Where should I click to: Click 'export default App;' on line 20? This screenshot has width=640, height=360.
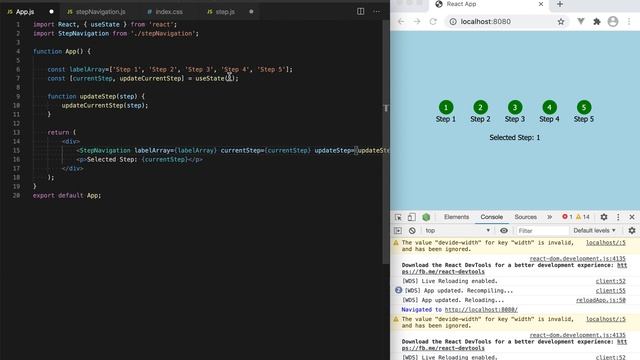coord(67,196)
